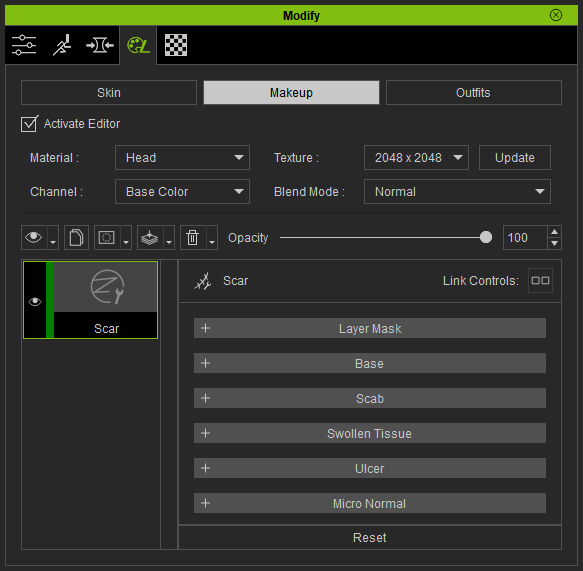
Task: Open the Blend Mode dropdown showing Normal
Action: point(457,191)
